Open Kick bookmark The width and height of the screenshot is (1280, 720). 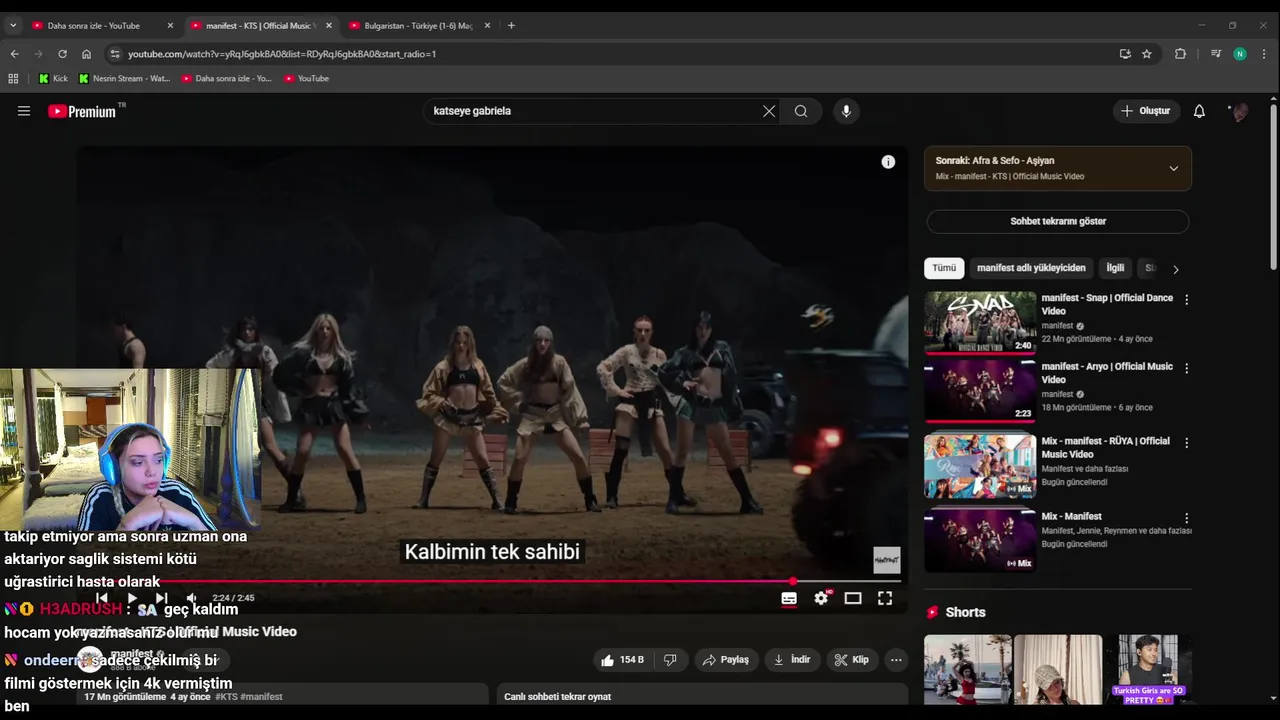click(53, 78)
